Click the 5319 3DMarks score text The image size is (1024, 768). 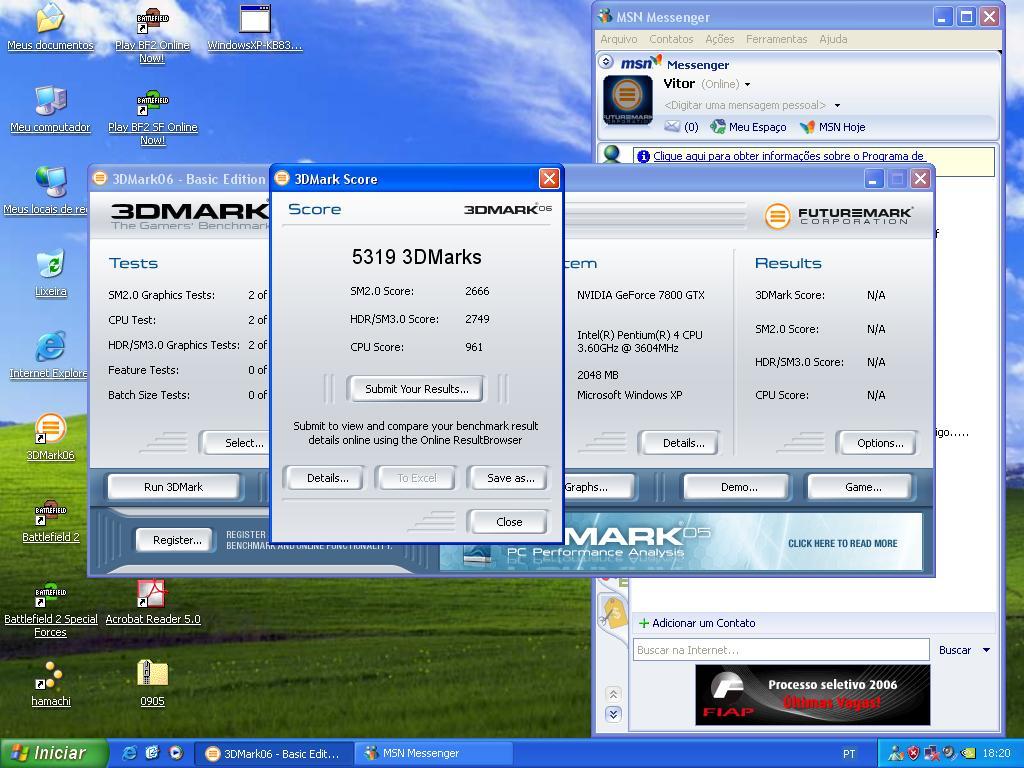click(x=417, y=257)
